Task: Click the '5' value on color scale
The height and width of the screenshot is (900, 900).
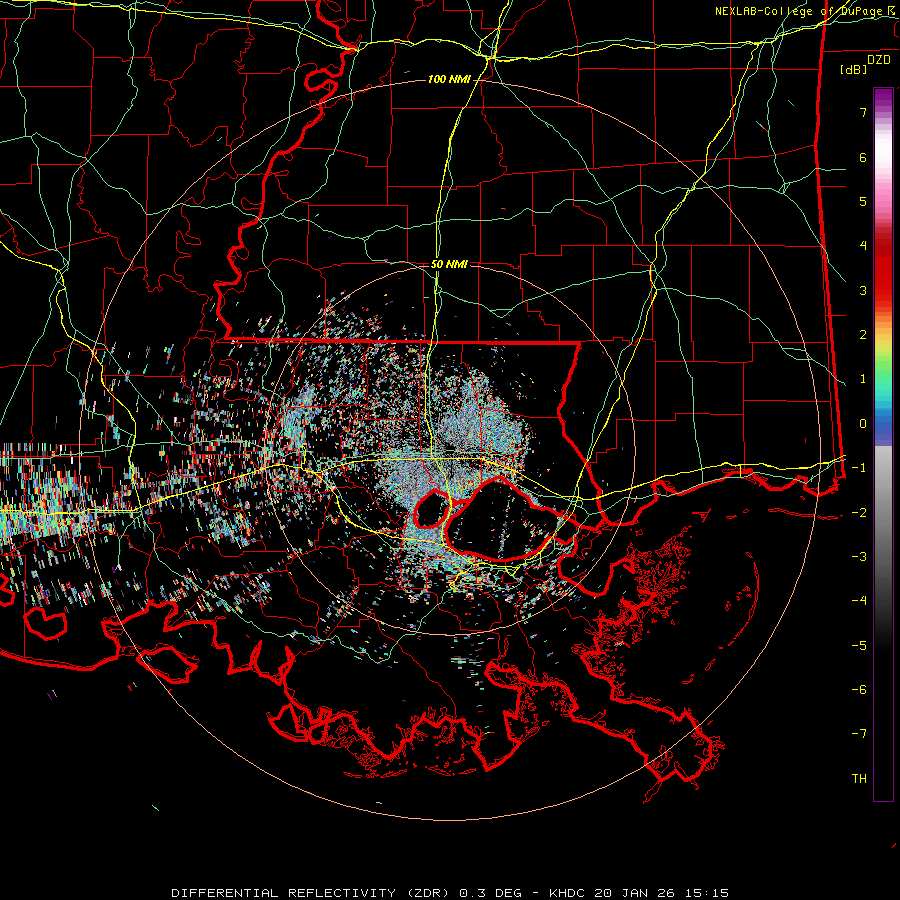Action: coord(863,201)
